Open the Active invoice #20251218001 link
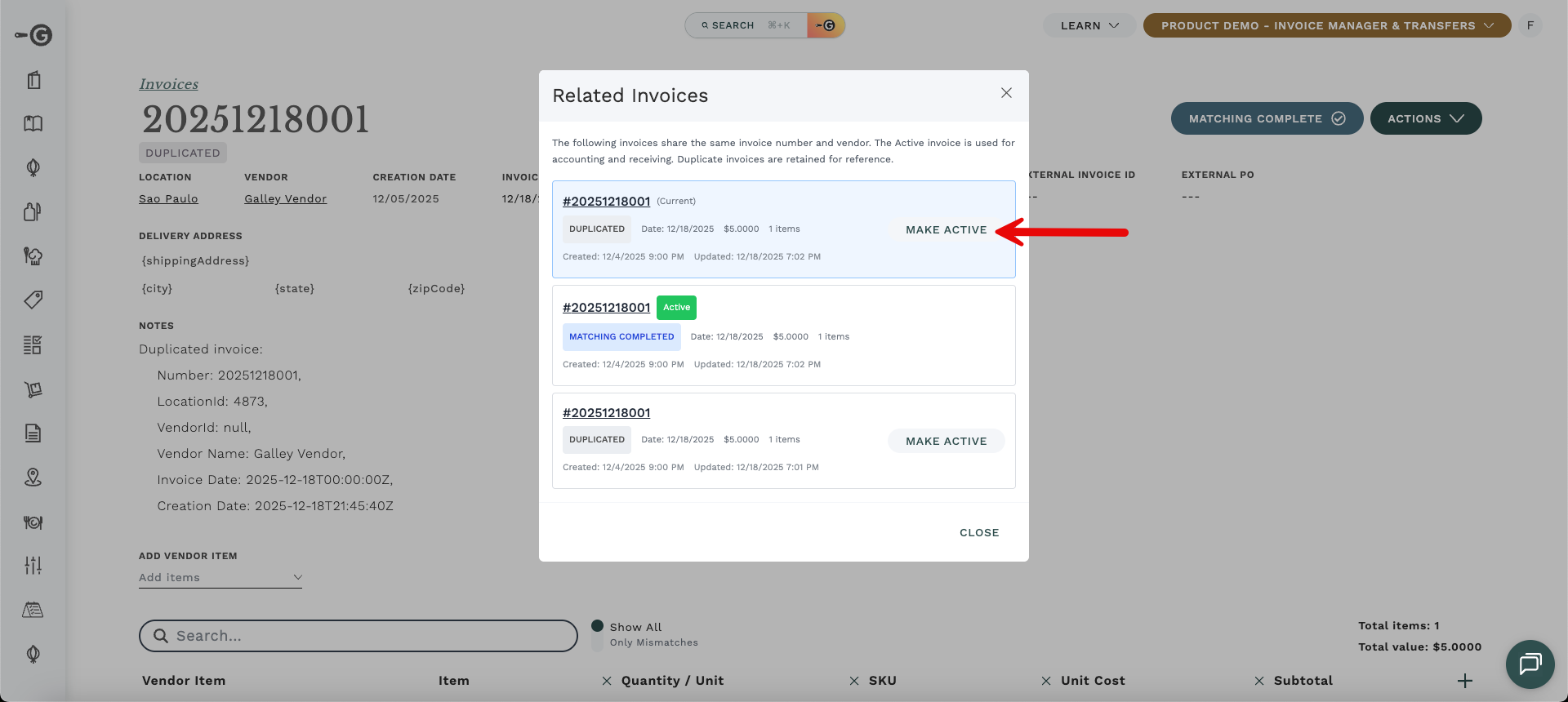The width and height of the screenshot is (1568, 702). click(606, 308)
